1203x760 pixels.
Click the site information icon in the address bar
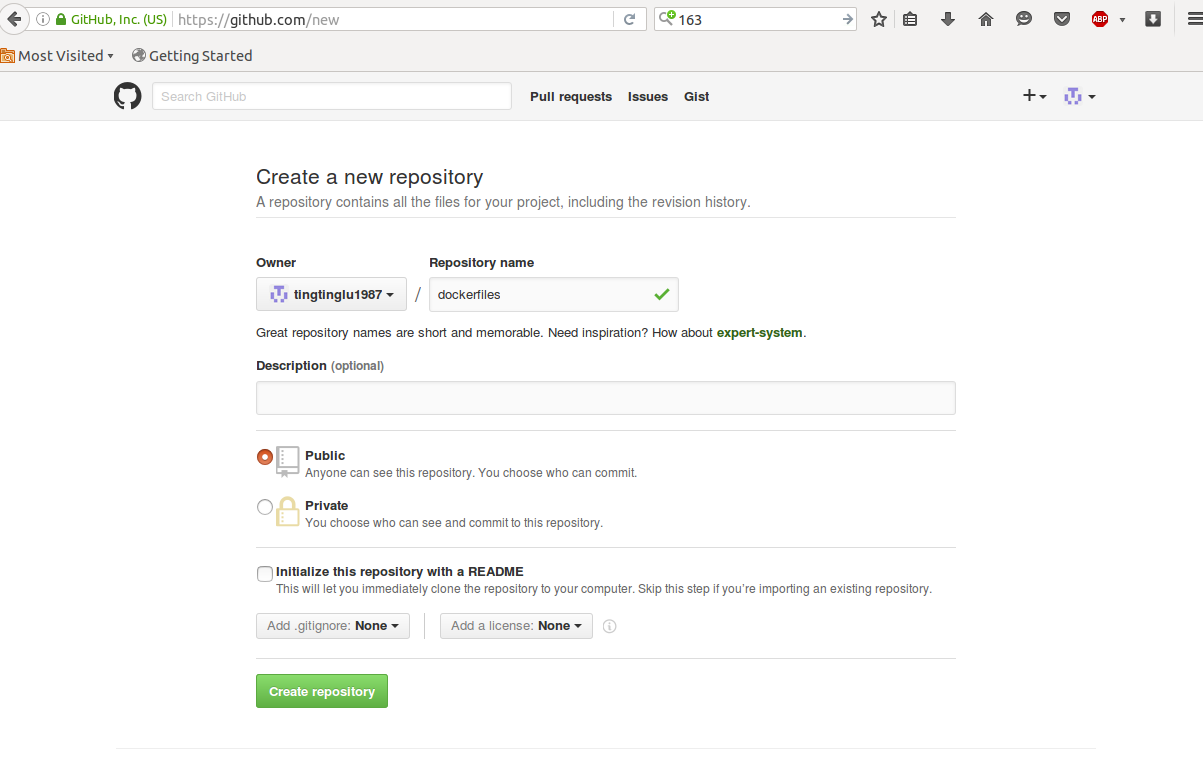43,19
